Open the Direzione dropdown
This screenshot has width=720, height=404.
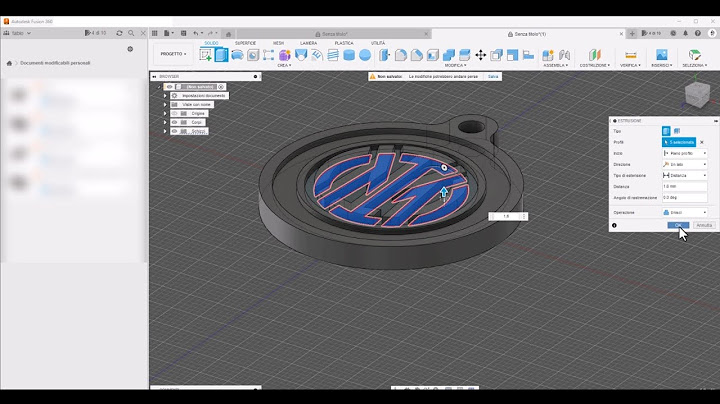tap(685, 164)
